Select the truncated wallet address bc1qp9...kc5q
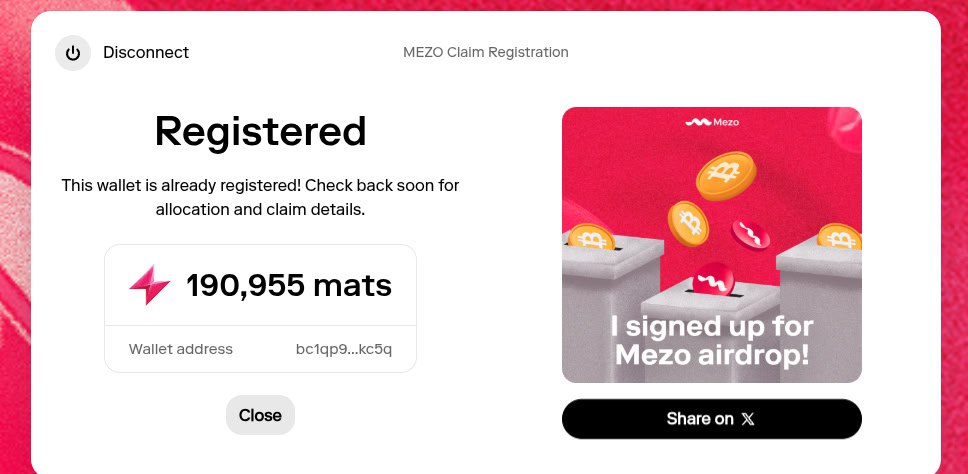This screenshot has height=474, width=968. pos(344,349)
